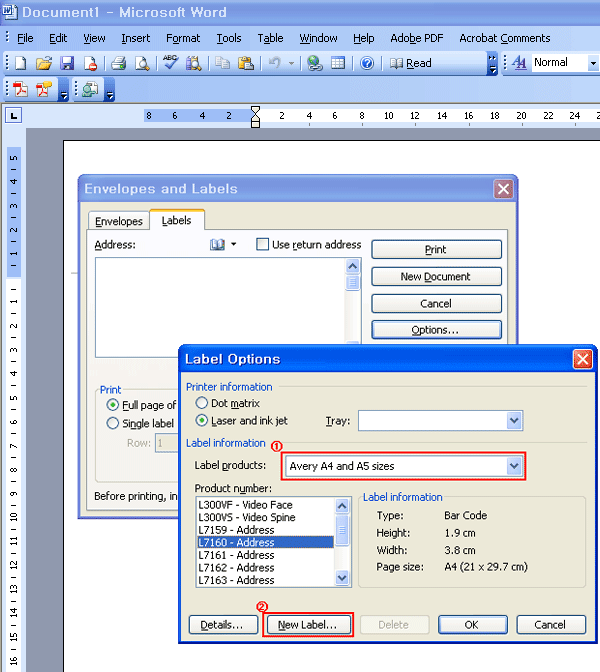
Task: Open the Acrobat Comments menu
Action: (504, 38)
